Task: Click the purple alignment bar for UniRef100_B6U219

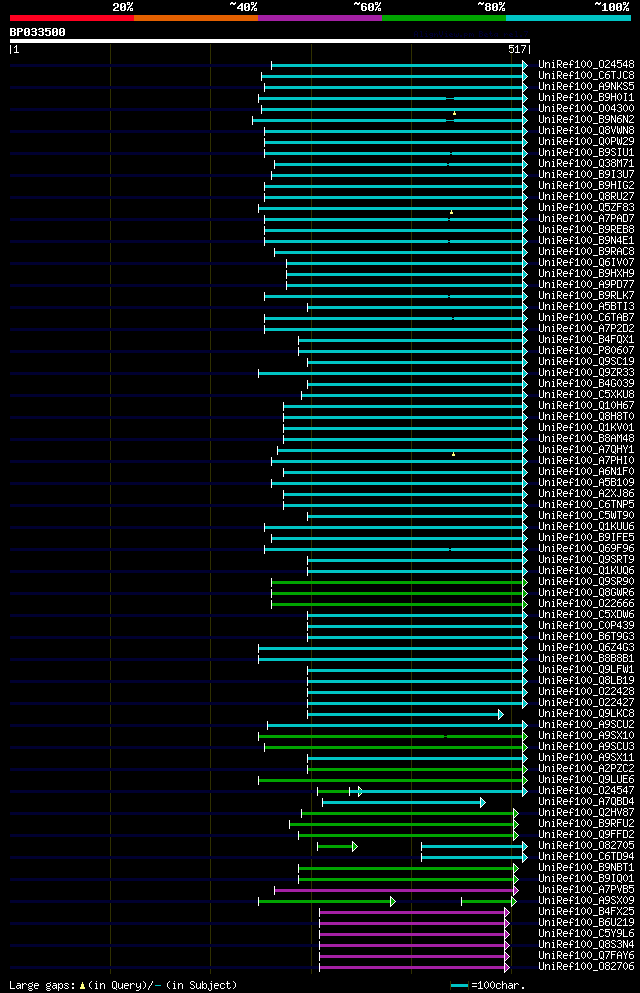Action: [414, 923]
